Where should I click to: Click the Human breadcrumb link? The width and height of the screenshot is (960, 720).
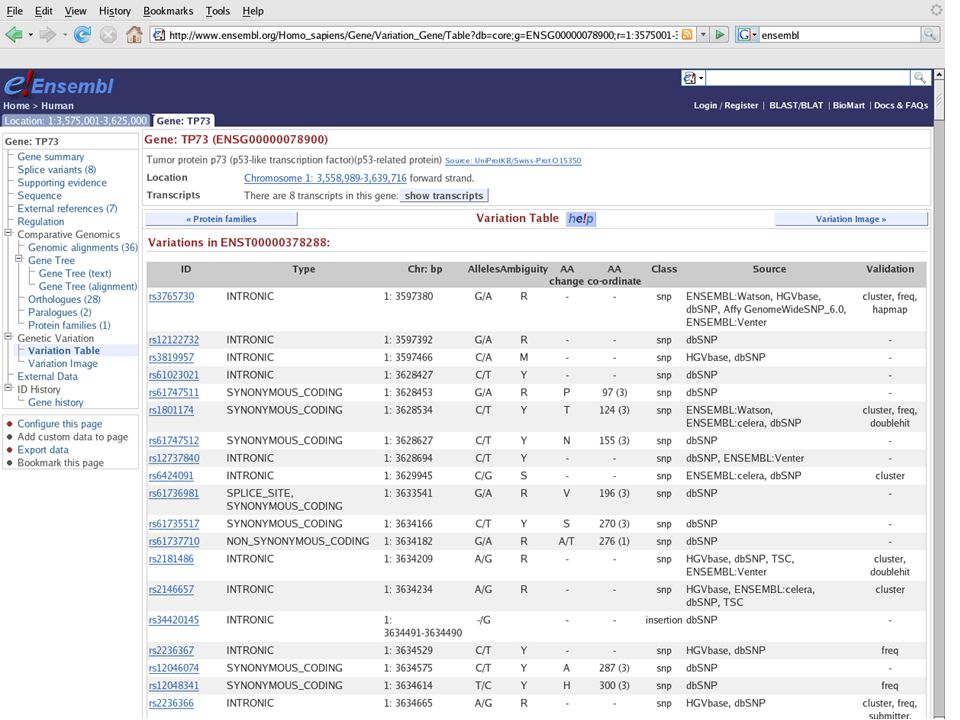58,105
